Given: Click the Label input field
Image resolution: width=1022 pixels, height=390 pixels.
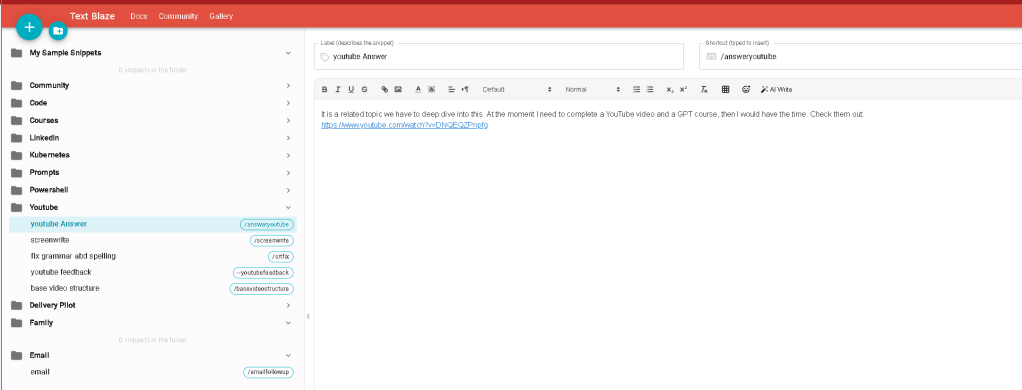Looking at the screenshot, I should pyautogui.click(x=499, y=57).
